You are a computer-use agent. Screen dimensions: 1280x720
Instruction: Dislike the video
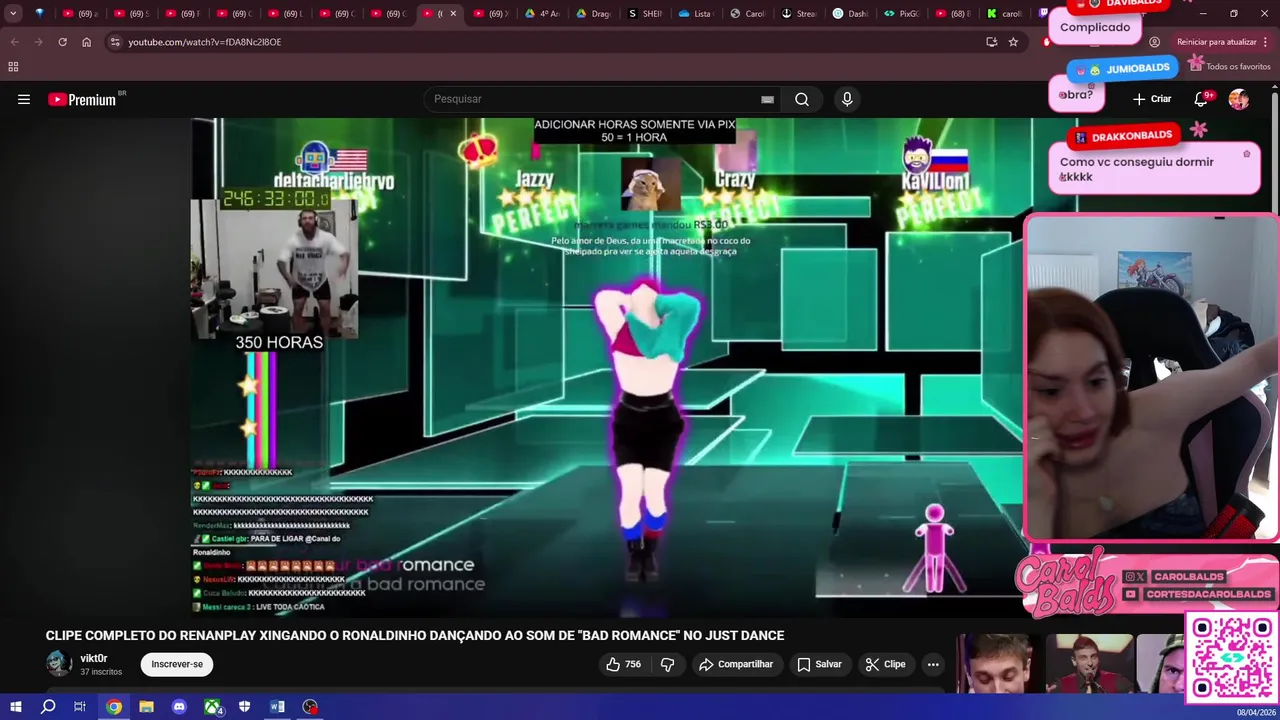point(668,664)
